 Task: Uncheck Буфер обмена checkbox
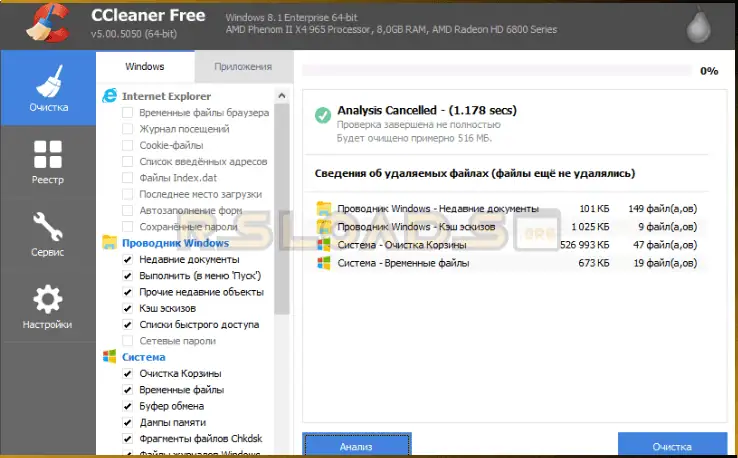127,406
